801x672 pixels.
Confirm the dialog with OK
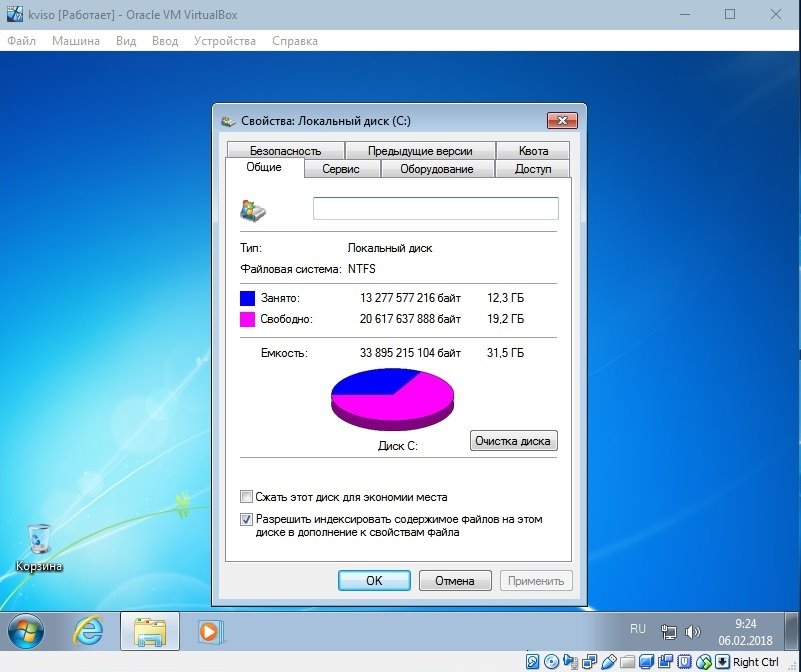tap(374, 581)
